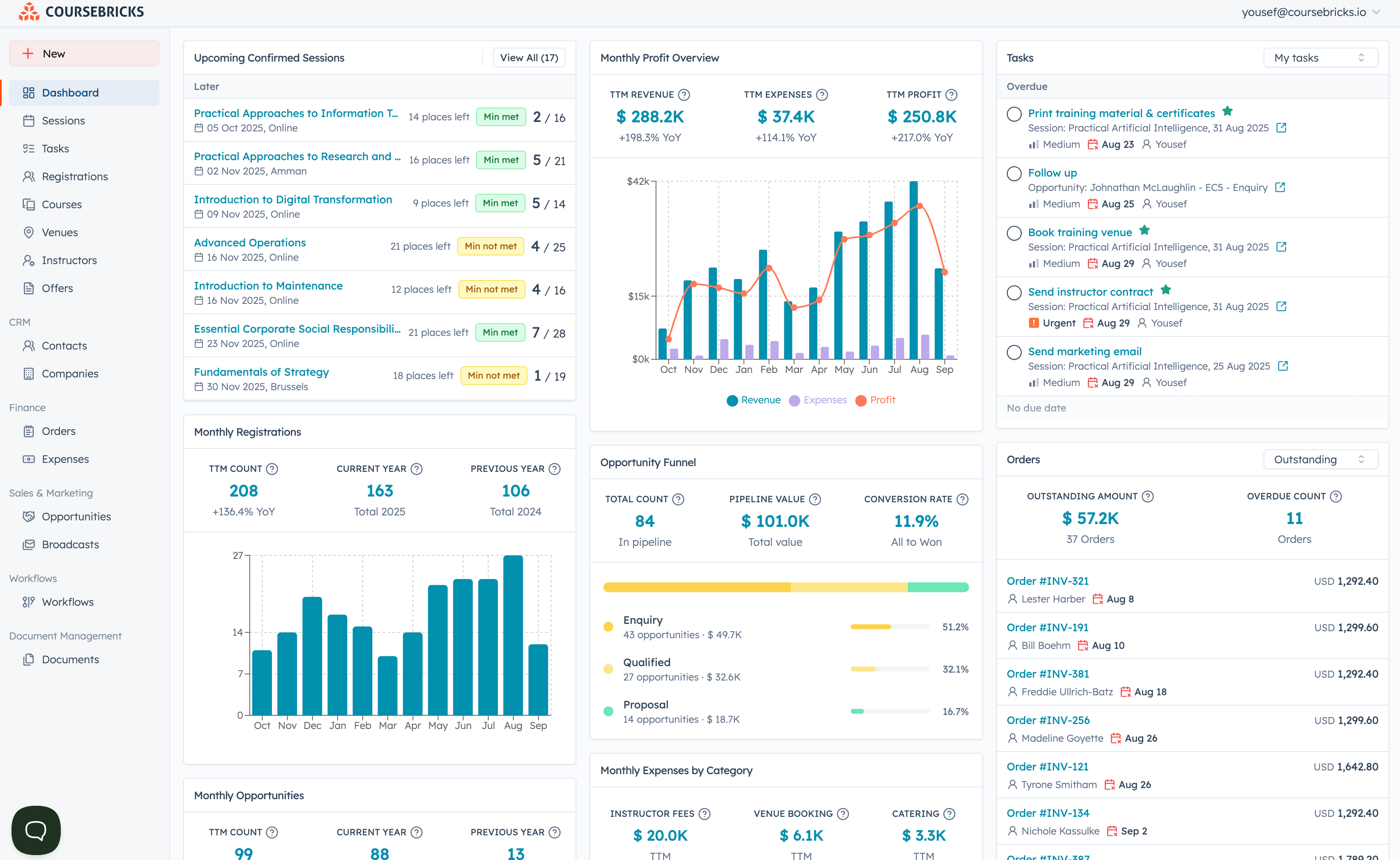Viewport: 1400px width, 860px height.
Task: Click the New create button
Action: [x=84, y=53]
